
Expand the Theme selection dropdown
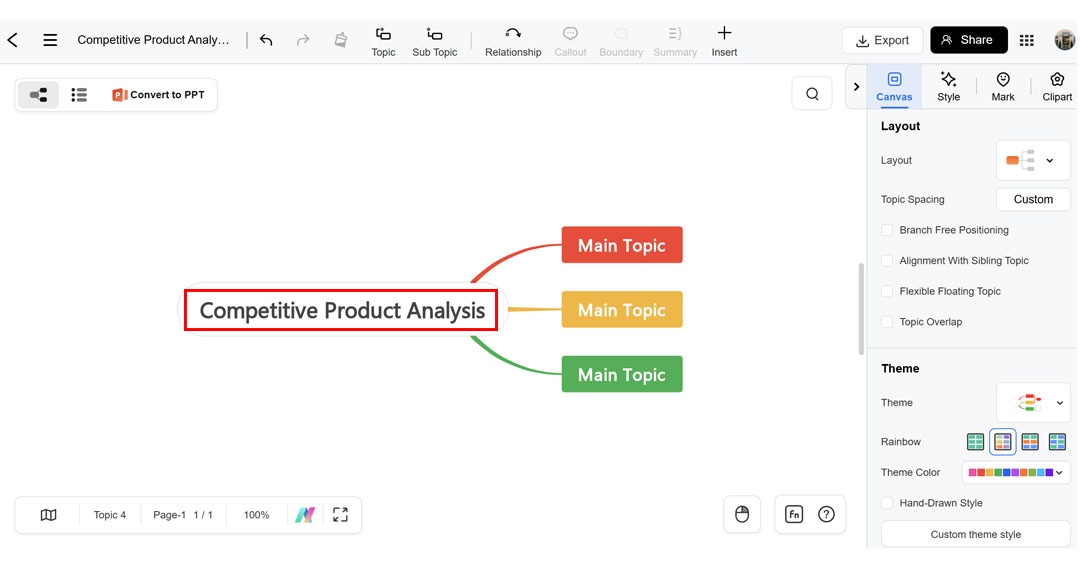[1033, 402]
